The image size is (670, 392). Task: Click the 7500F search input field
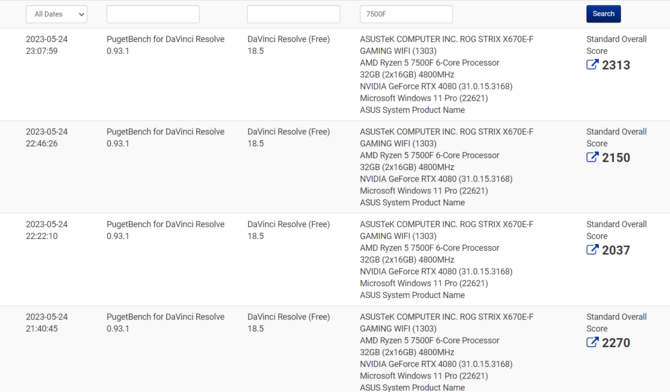[x=406, y=14]
